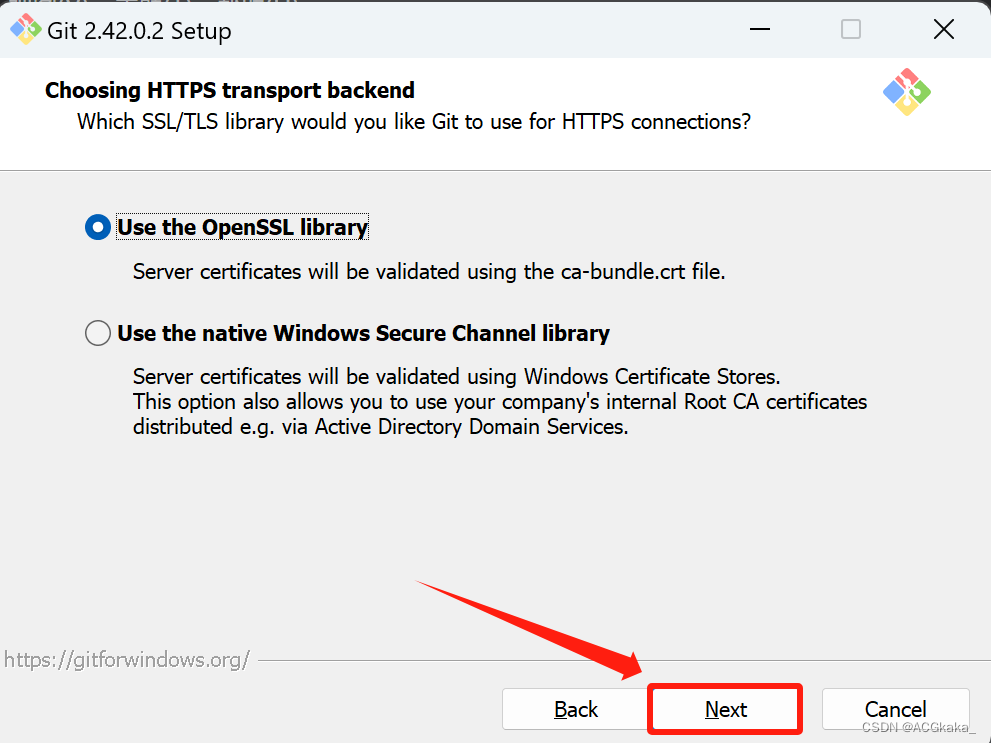Click the Windows Certificate Stores description line
Screen dimensions: 991x743
pos(456,377)
